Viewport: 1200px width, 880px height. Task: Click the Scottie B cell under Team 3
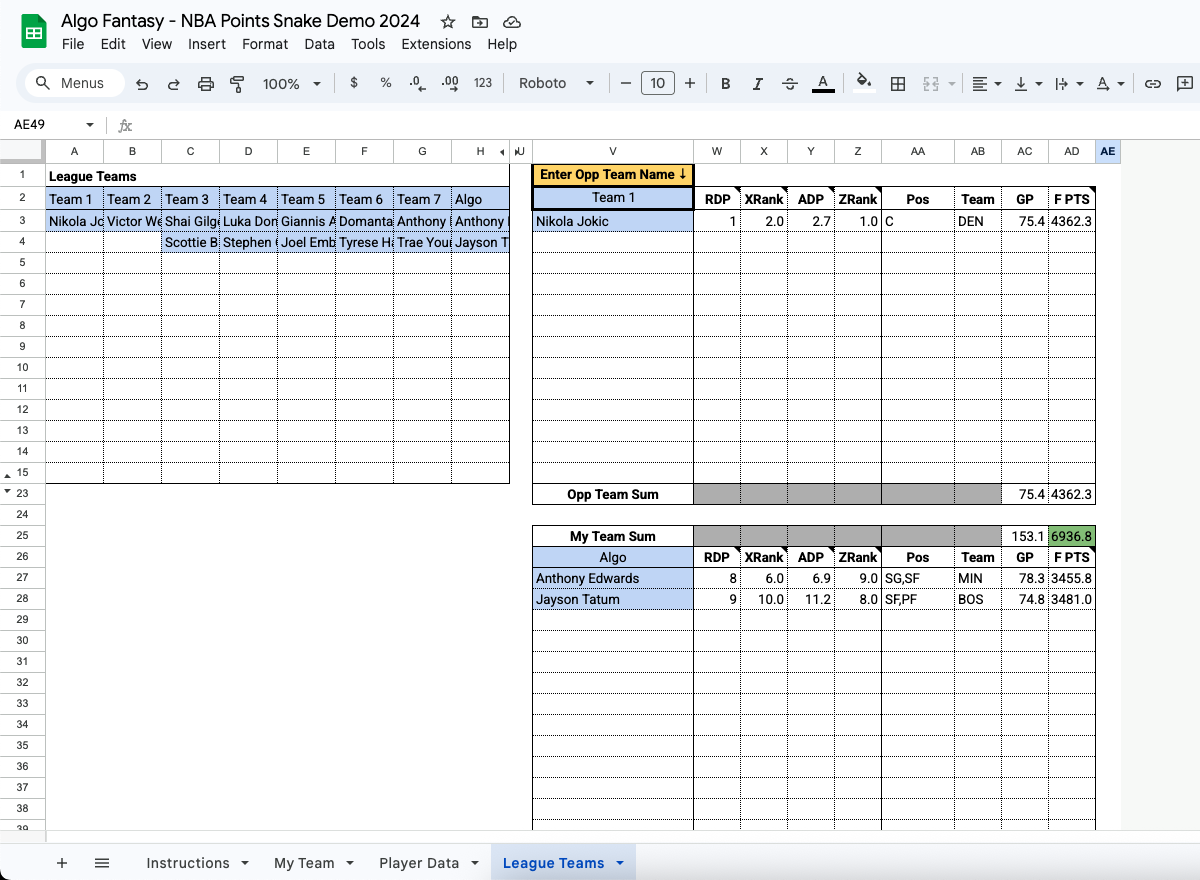coord(190,242)
